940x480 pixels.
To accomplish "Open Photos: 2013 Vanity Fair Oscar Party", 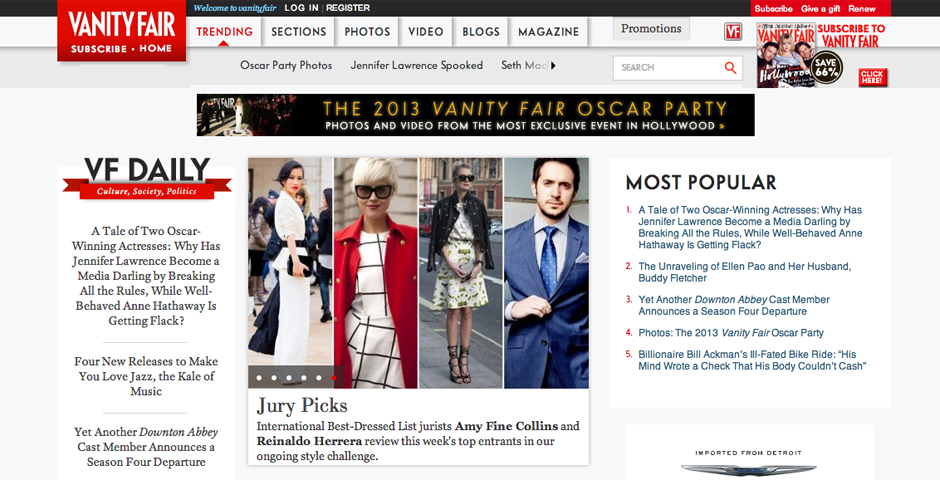I will [731, 333].
